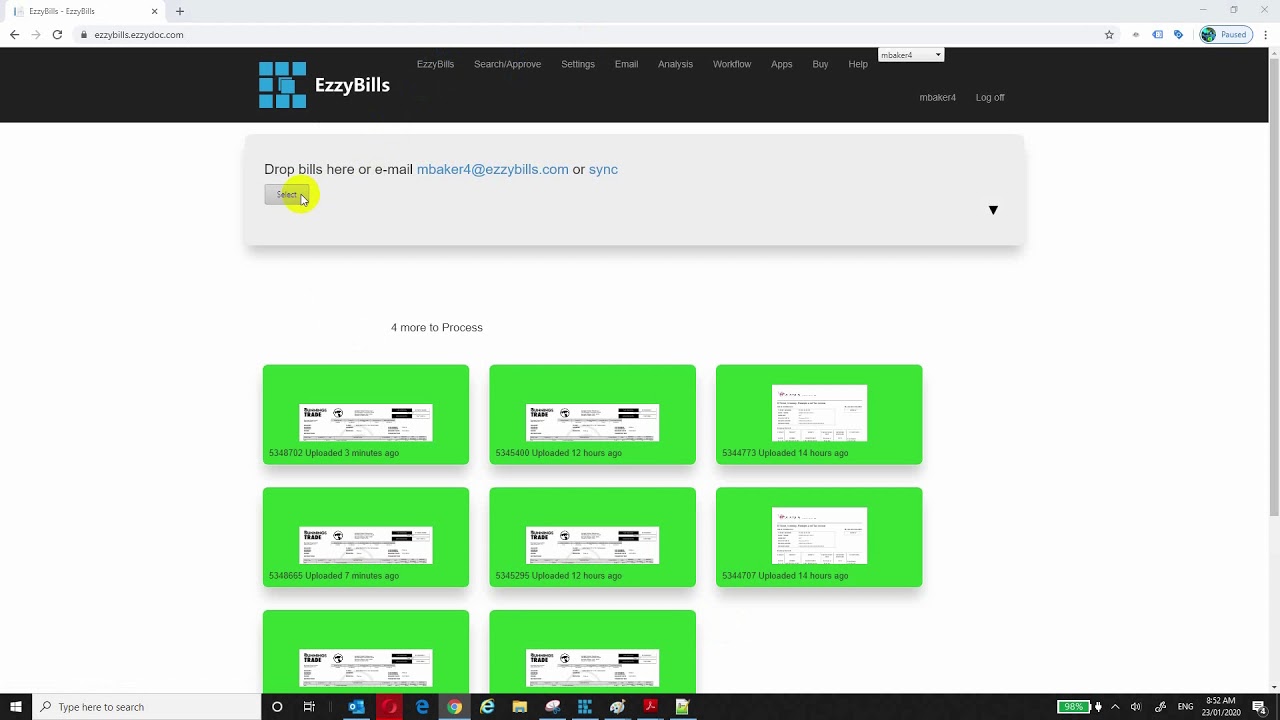Click the 98% battery indicator
Screen dimensions: 1280x720
pos(1072,707)
